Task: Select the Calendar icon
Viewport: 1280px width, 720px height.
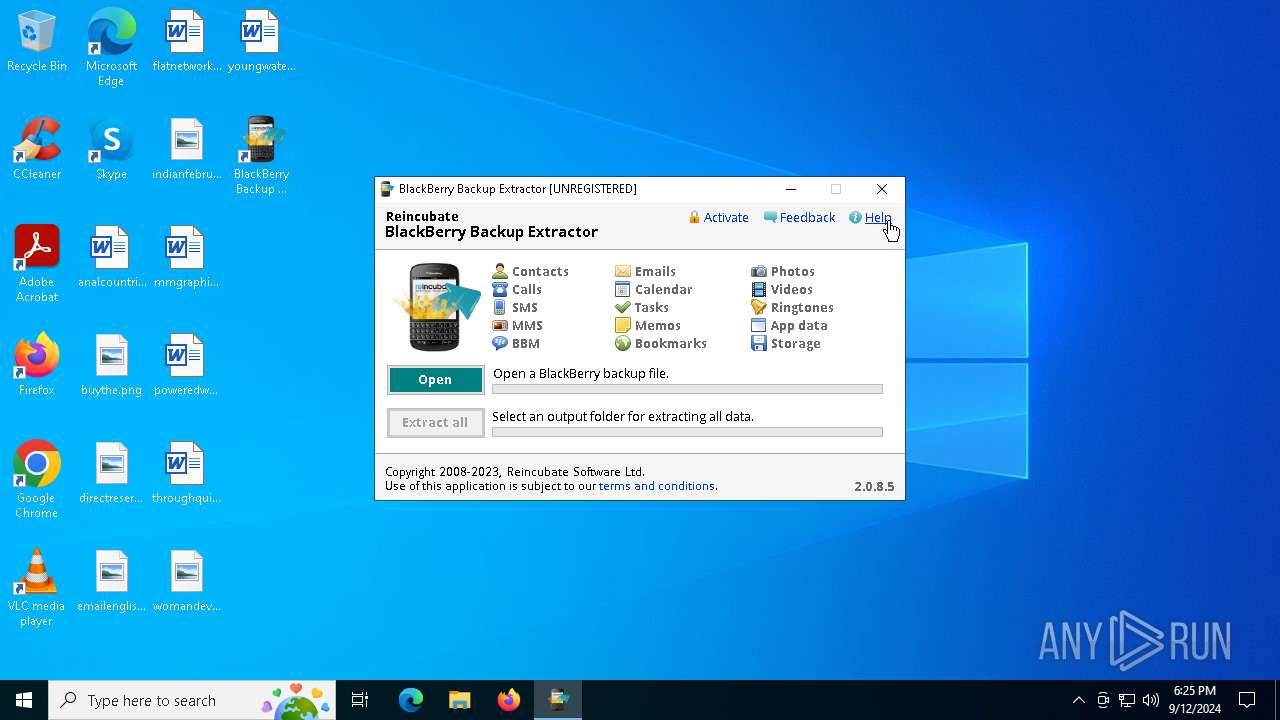Action: (623, 289)
